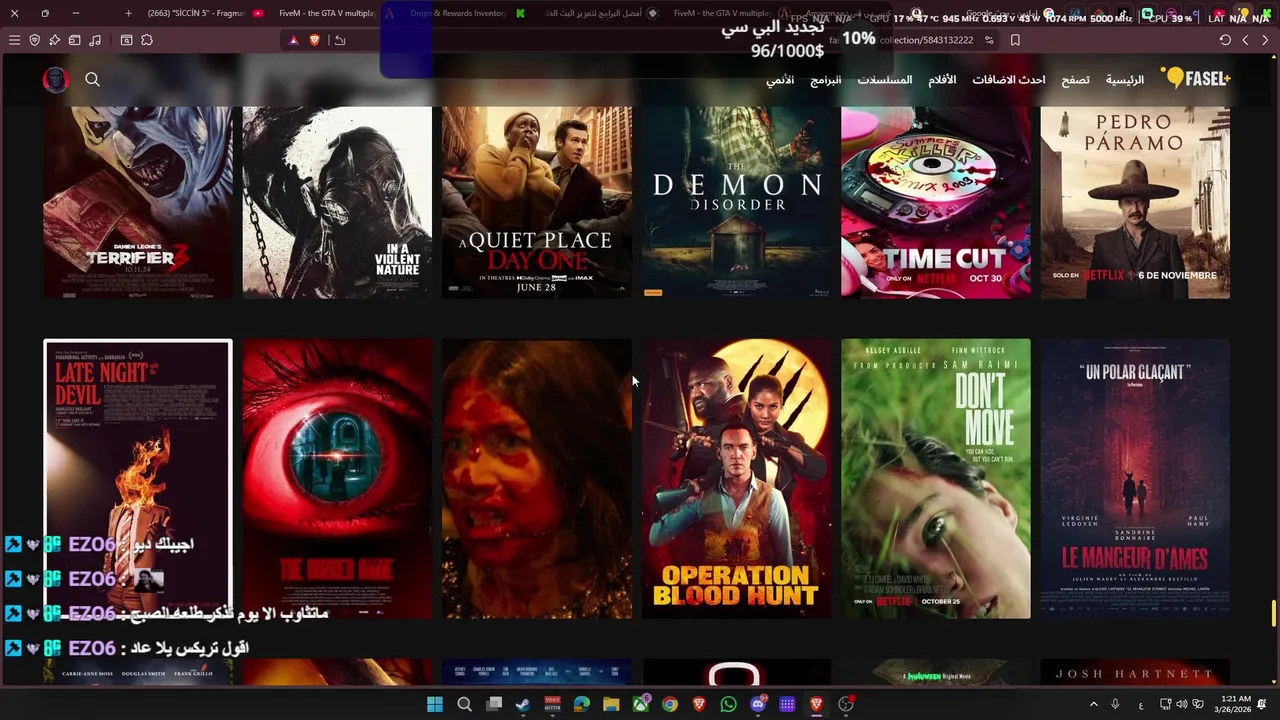Open the music note playlist icon
The height and width of the screenshot is (720, 1280).
click(x=95, y=40)
